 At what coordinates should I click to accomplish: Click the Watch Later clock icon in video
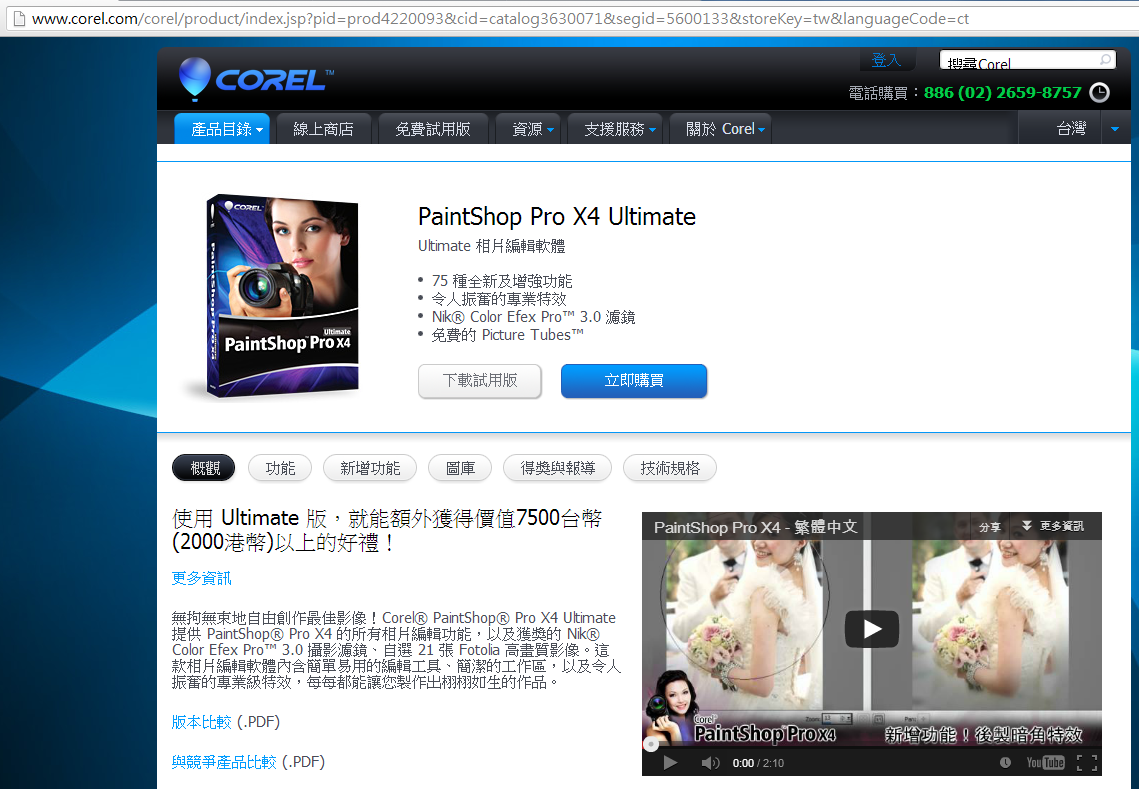point(1005,762)
